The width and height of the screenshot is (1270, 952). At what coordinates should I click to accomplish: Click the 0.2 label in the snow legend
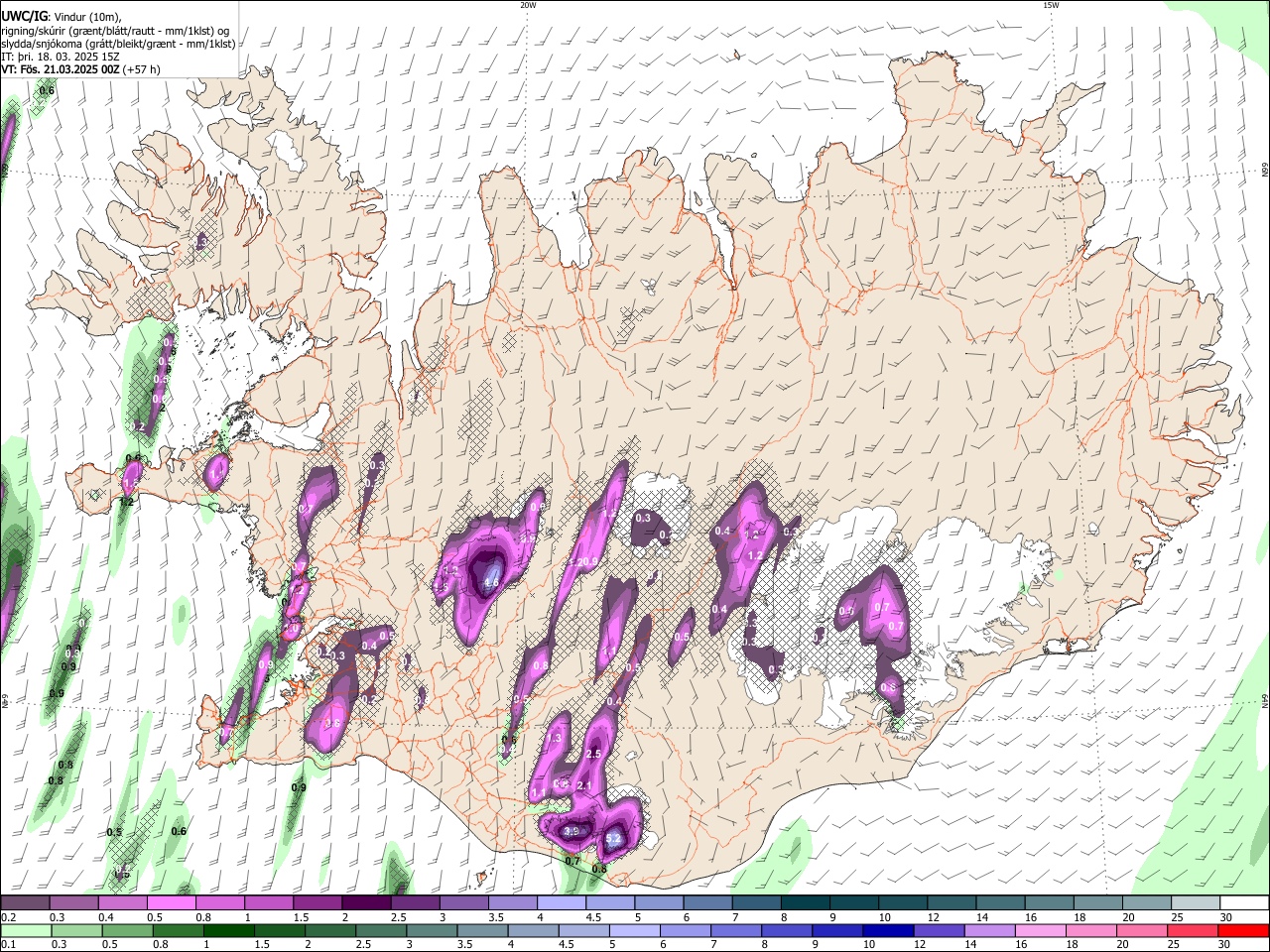pyautogui.click(x=8, y=917)
